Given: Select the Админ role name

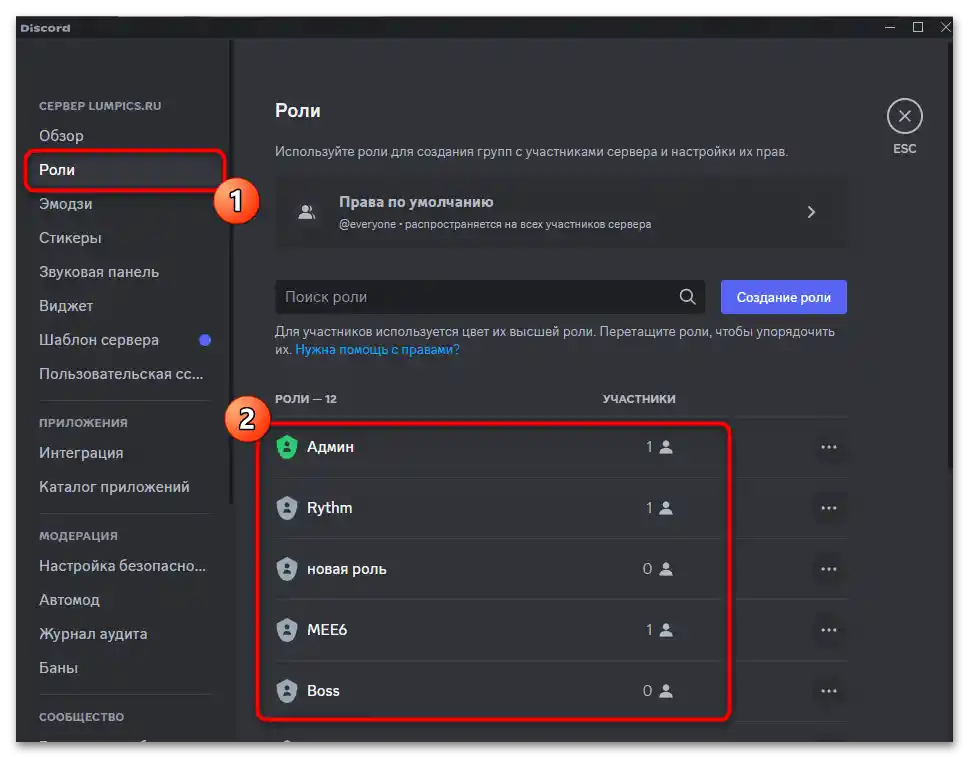Looking at the screenshot, I should point(330,447).
